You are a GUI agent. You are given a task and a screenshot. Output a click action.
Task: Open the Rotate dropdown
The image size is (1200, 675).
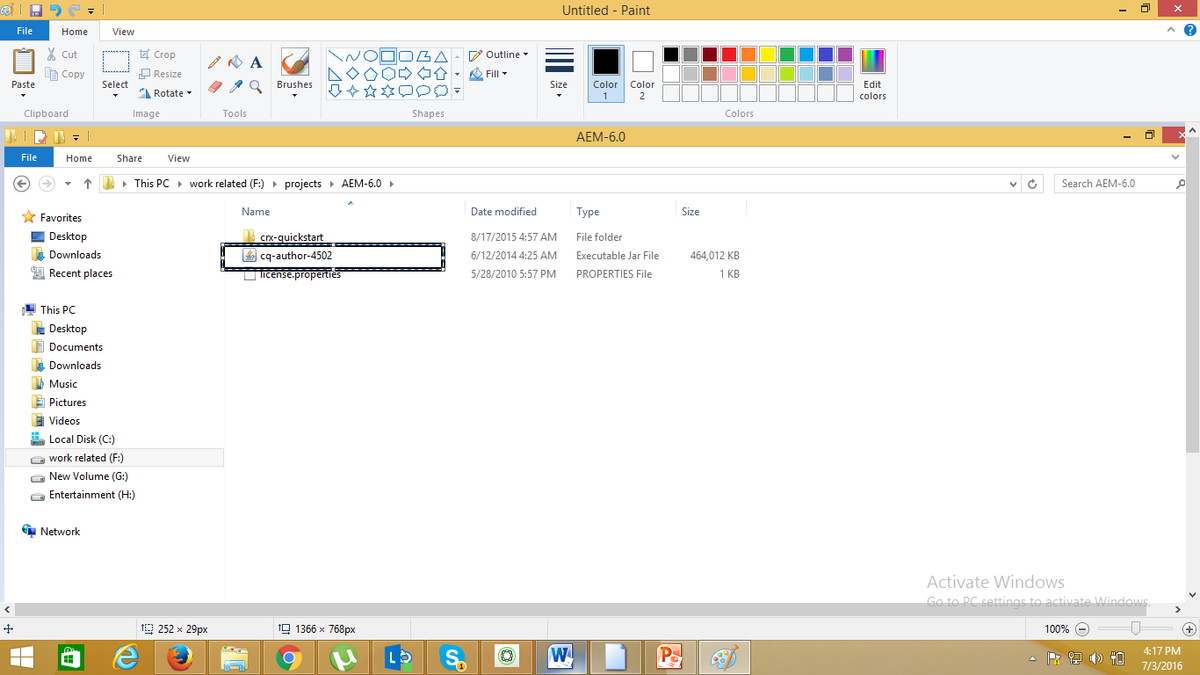tap(165, 93)
